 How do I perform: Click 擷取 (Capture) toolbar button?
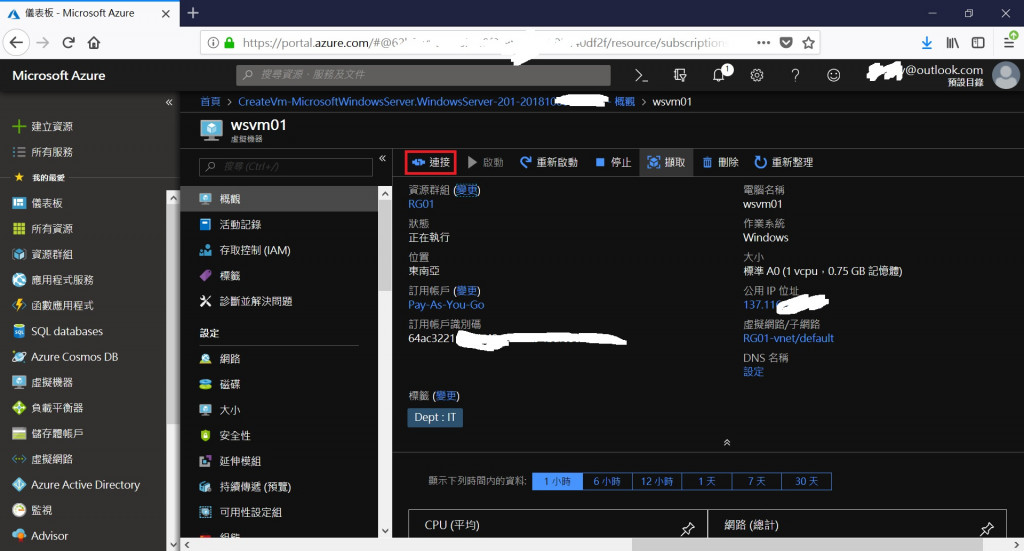tap(666, 162)
